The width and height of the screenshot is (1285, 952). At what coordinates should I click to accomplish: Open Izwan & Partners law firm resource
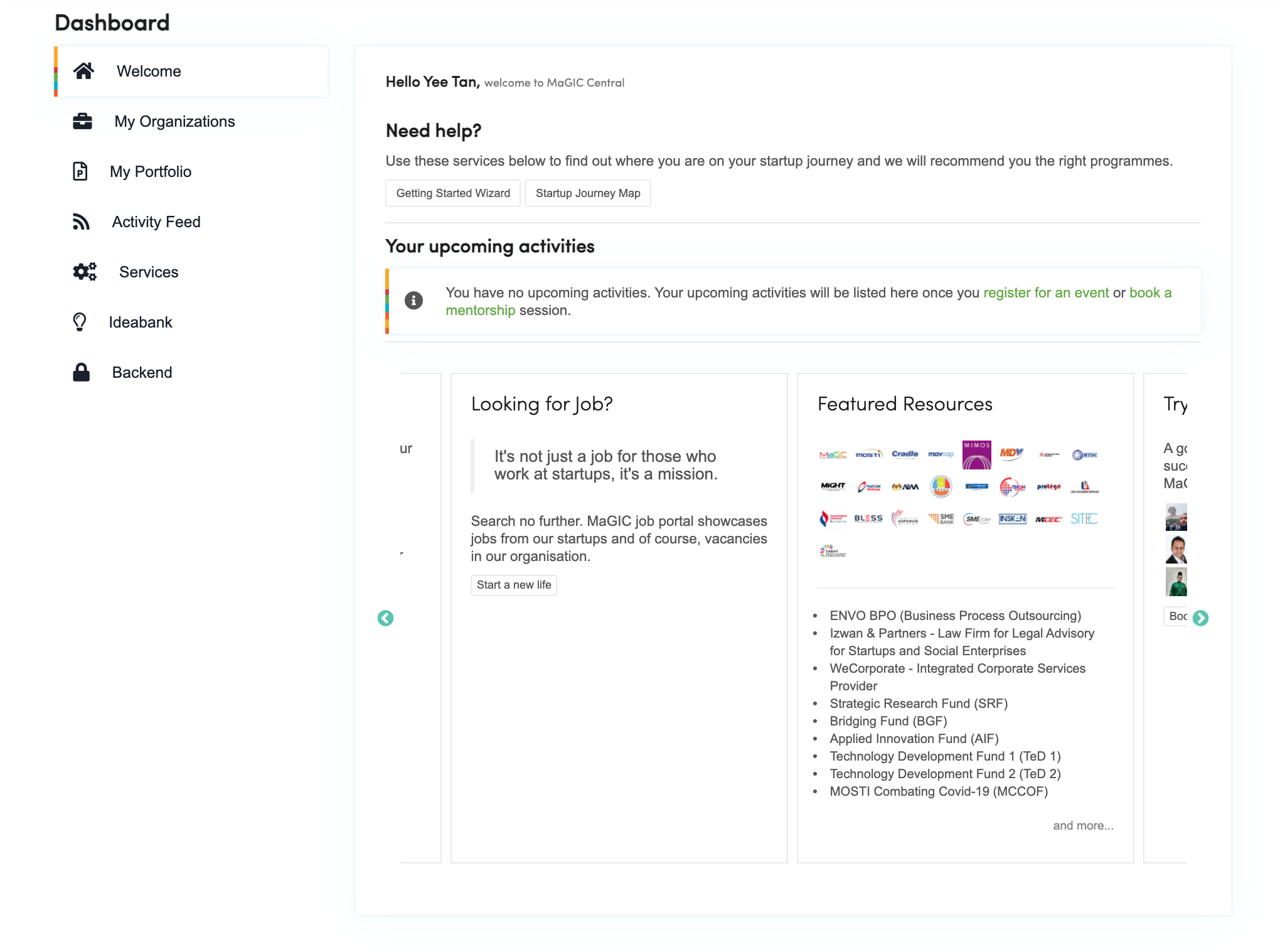(962, 642)
